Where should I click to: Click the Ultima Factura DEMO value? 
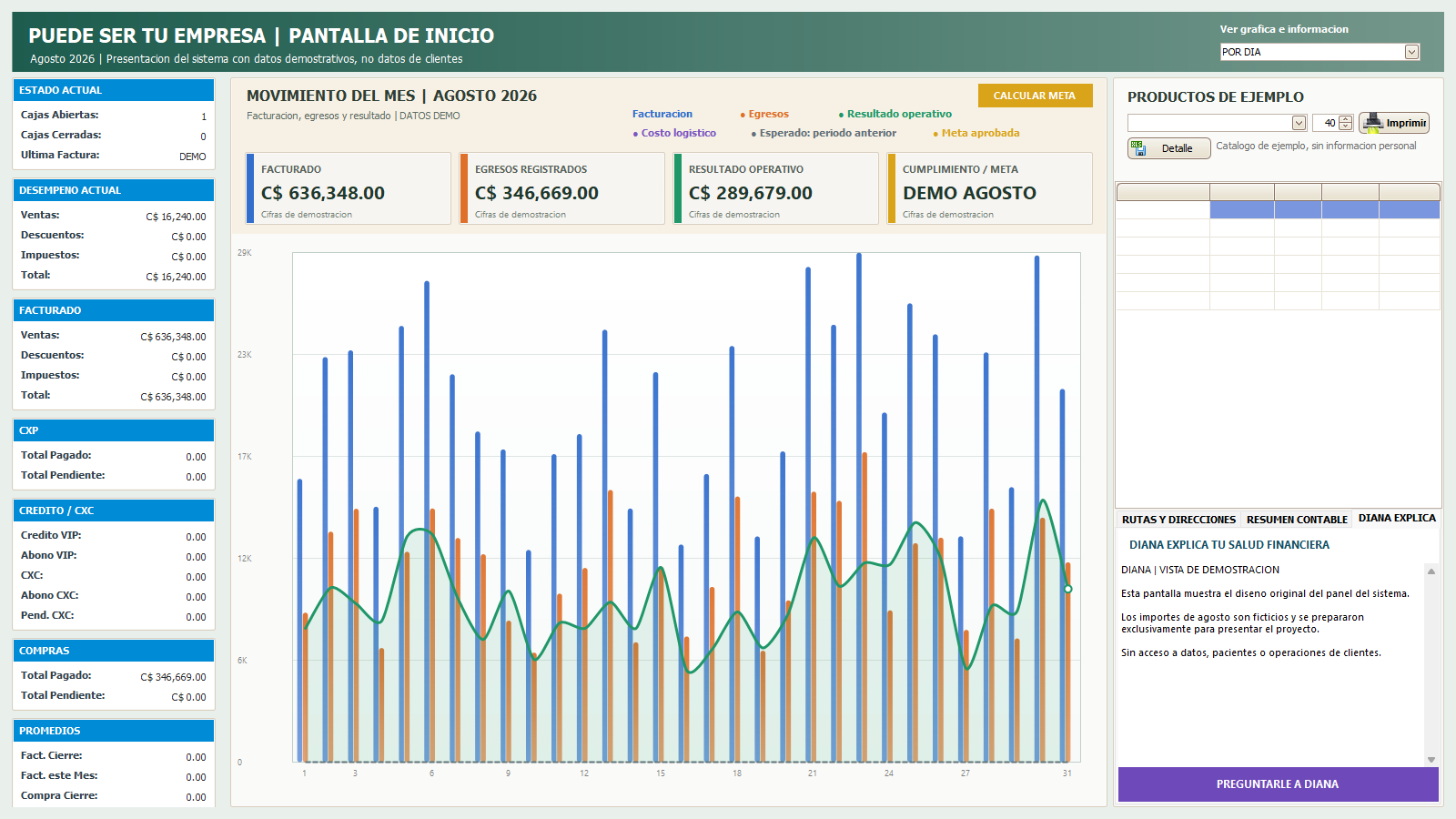pyautogui.click(x=193, y=157)
